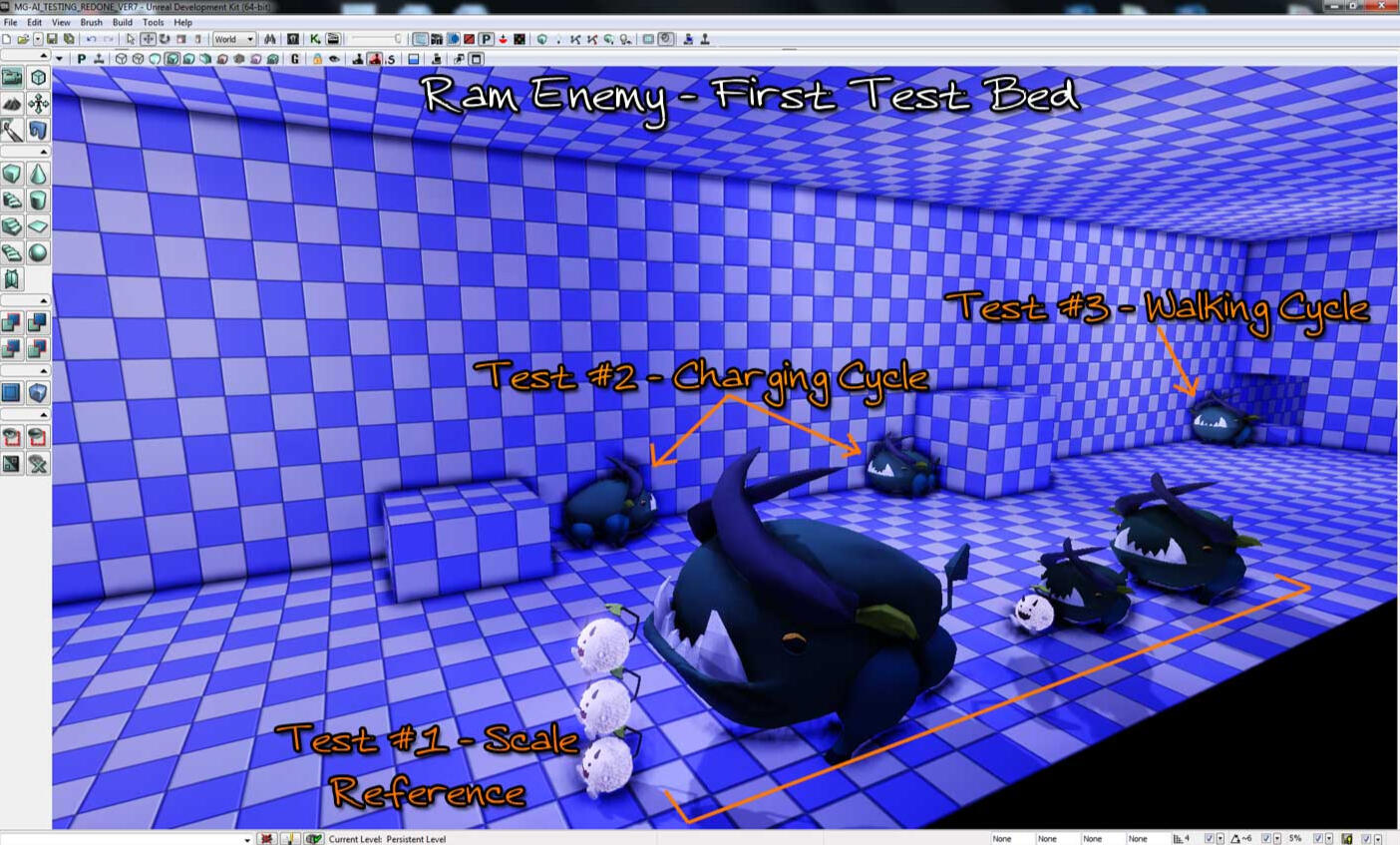Open Find Actors with binoculars icon
1400x845 pixels.
269,39
